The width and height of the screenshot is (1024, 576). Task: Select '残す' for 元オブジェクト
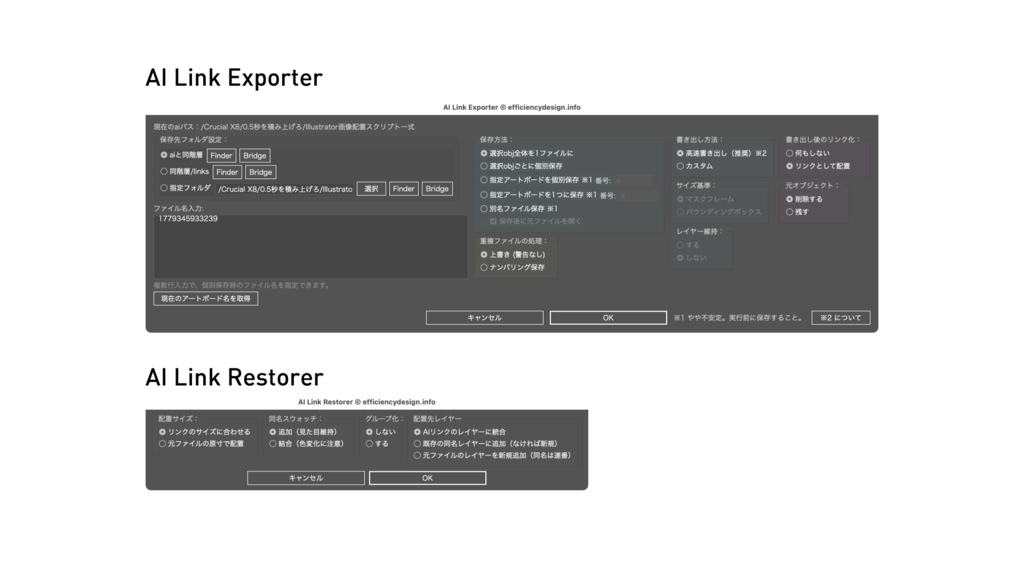(x=790, y=212)
